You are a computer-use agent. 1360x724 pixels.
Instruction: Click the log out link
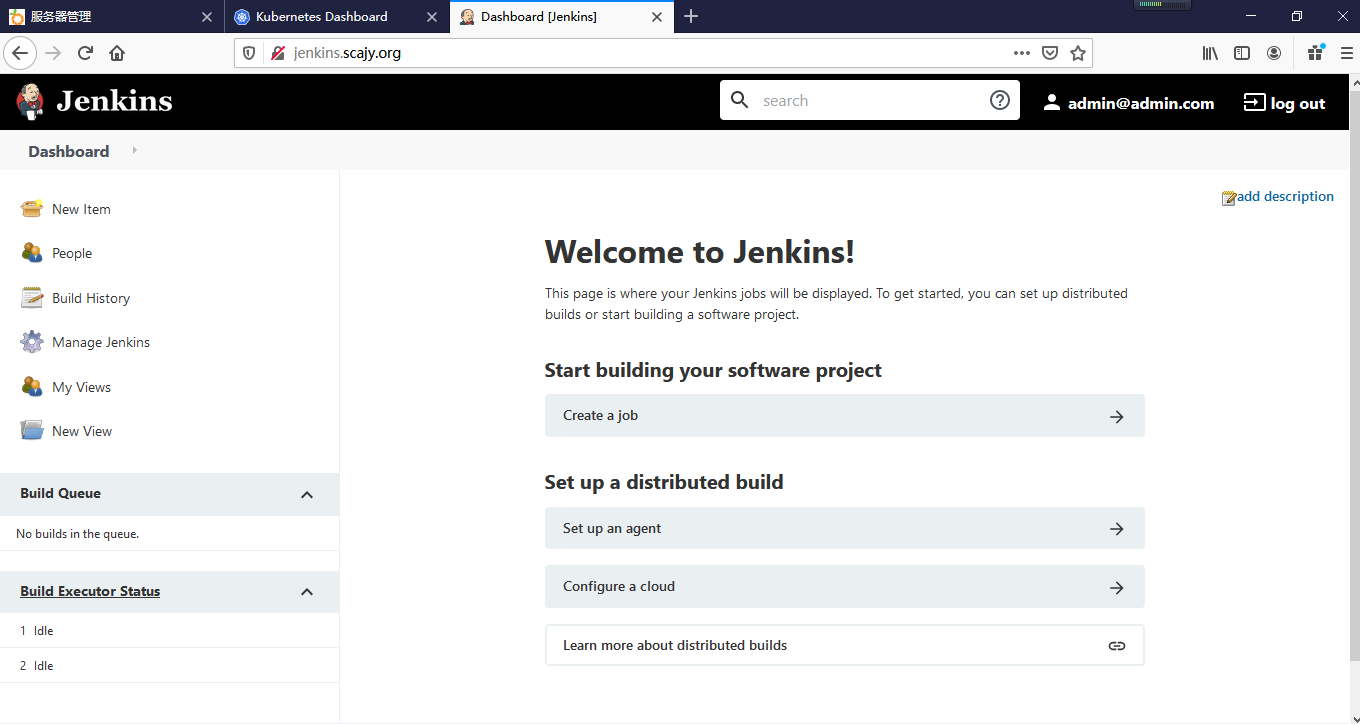(1298, 103)
